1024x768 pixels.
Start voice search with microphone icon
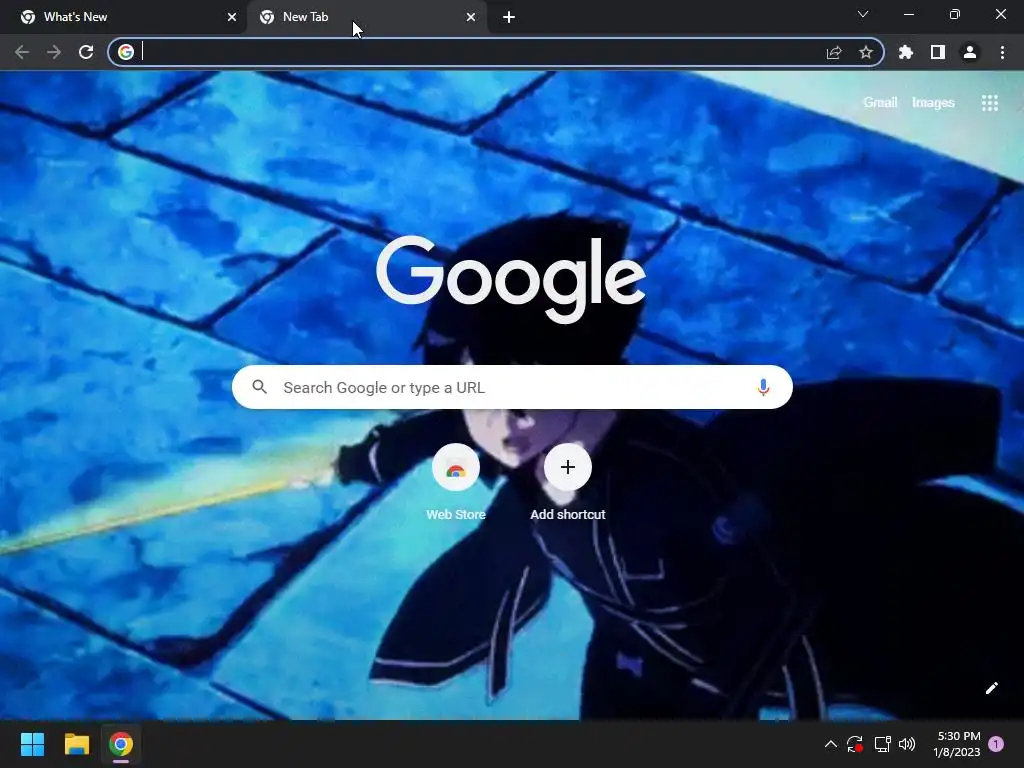tap(763, 387)
